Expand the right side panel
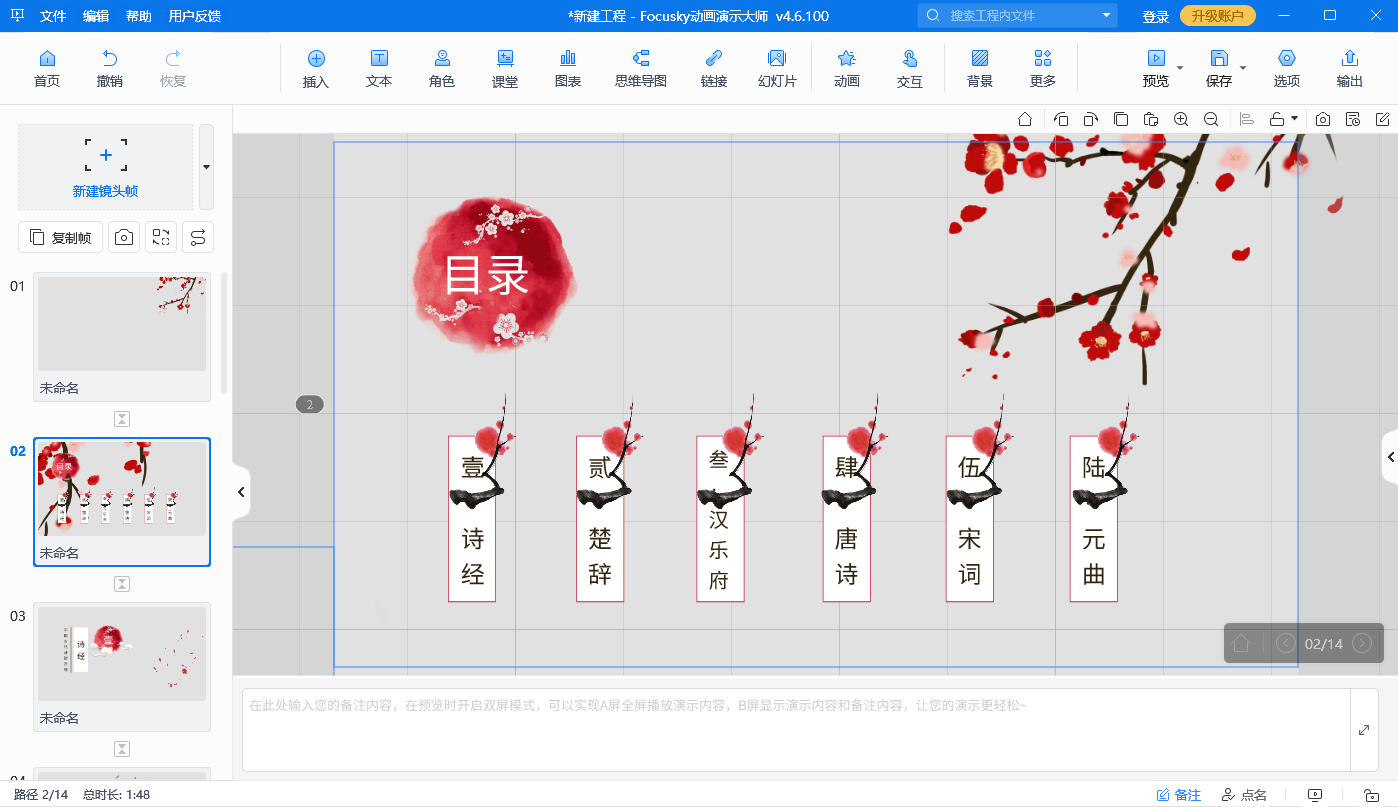1398x807 pixels. 1390,457
